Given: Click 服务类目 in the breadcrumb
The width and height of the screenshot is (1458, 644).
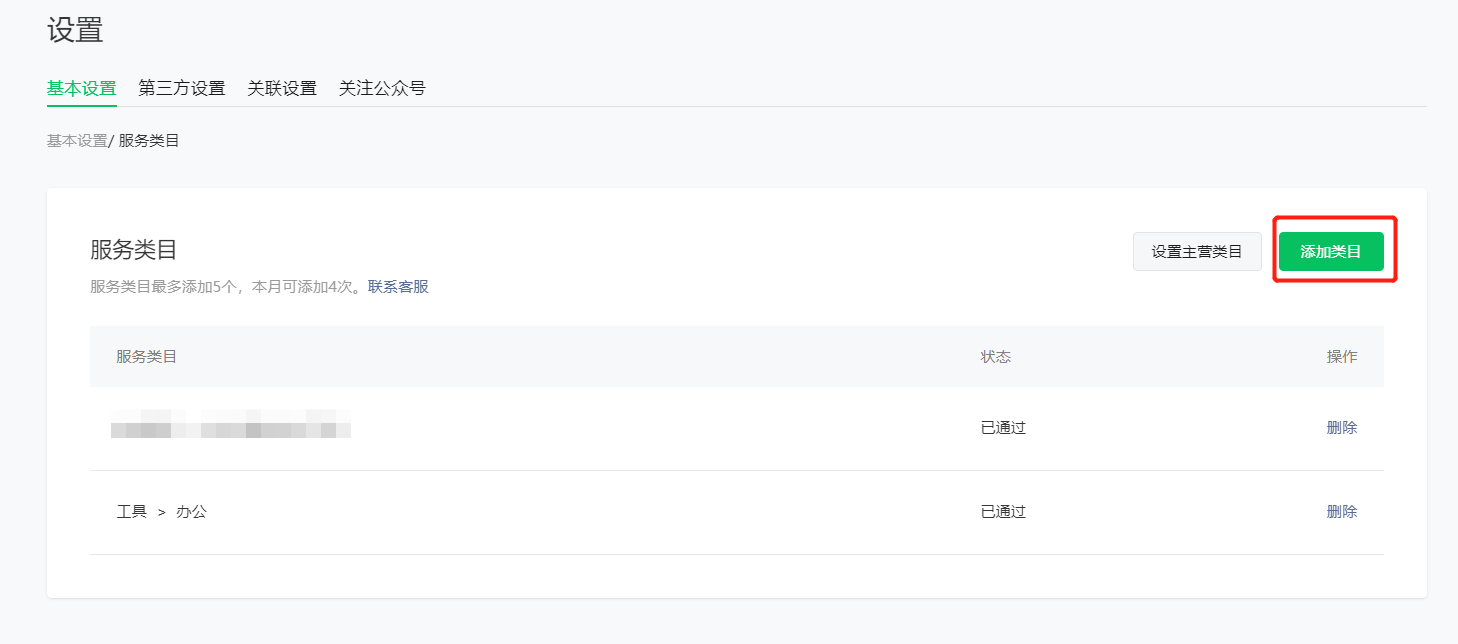Looking at the screenshot, I should tap(149, 141).
